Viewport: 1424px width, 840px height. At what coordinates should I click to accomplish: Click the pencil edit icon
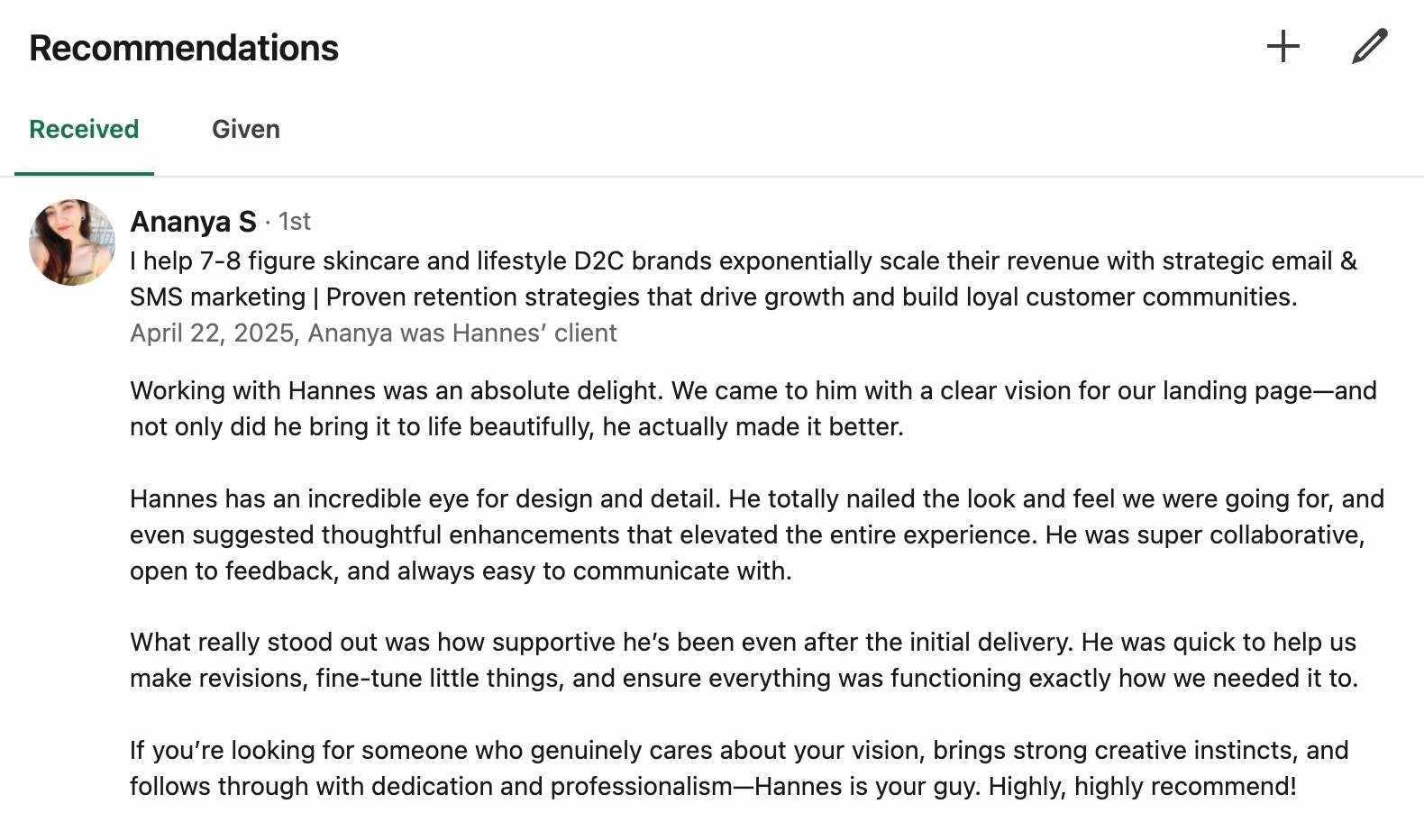pos(1369,47)
